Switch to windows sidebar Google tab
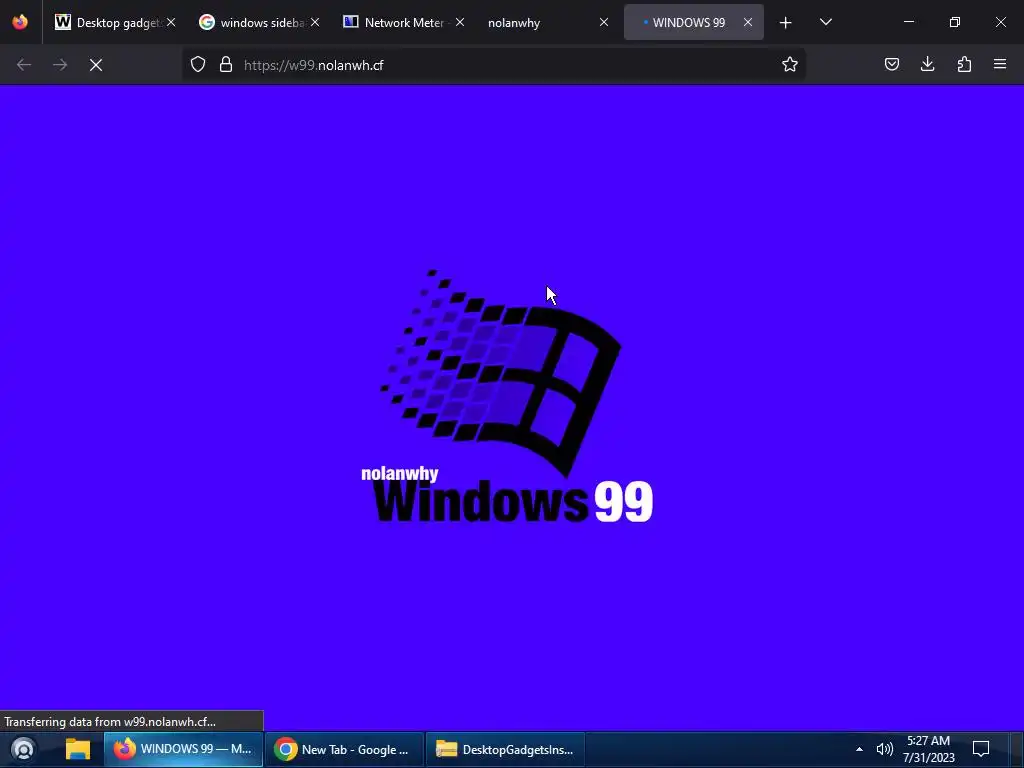This screenshot has height=768, width=1024. [259, 22]
